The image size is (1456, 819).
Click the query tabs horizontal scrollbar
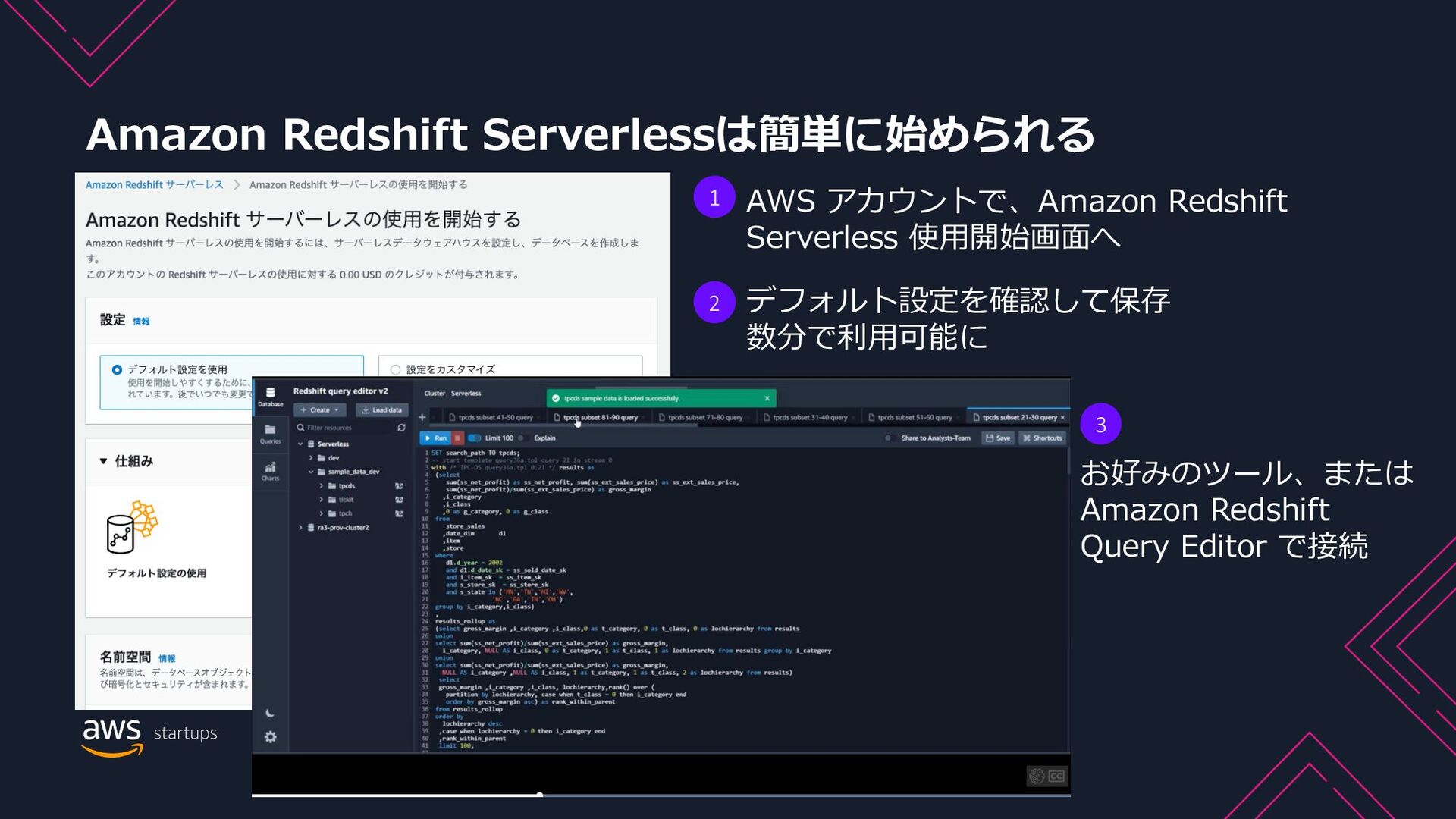point(565,425)
